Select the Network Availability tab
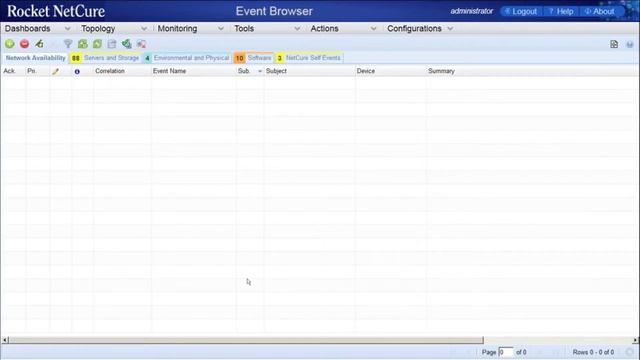Screen dimensions: 640x360 [36, 58]
